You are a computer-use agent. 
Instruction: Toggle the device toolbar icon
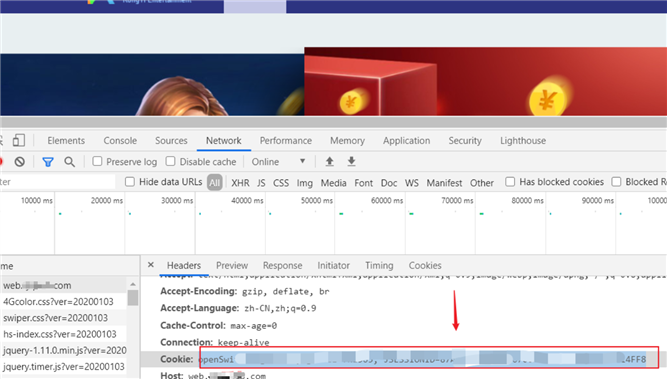point(19,140)
